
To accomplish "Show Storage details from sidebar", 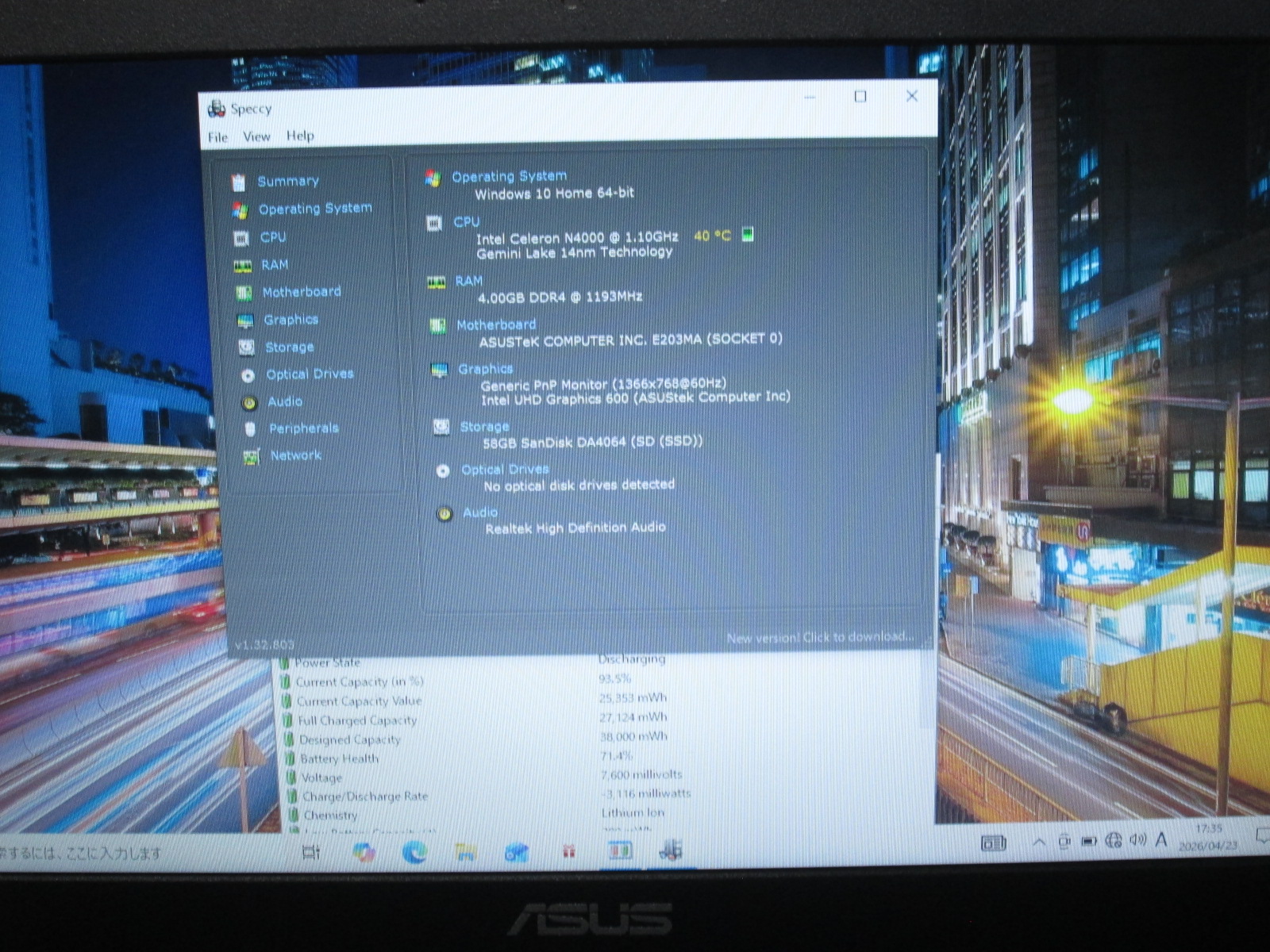I will pos(289,347).
